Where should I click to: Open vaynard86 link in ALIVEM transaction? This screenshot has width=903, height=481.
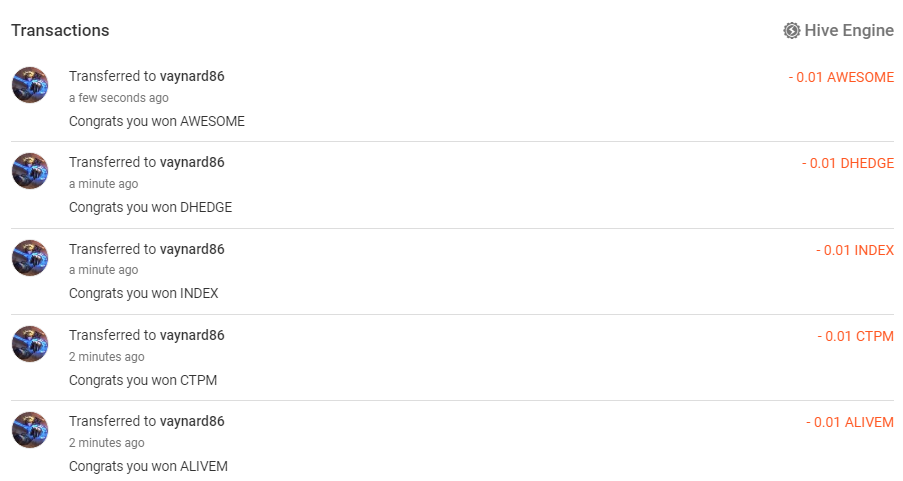click(x=192, y=421)
